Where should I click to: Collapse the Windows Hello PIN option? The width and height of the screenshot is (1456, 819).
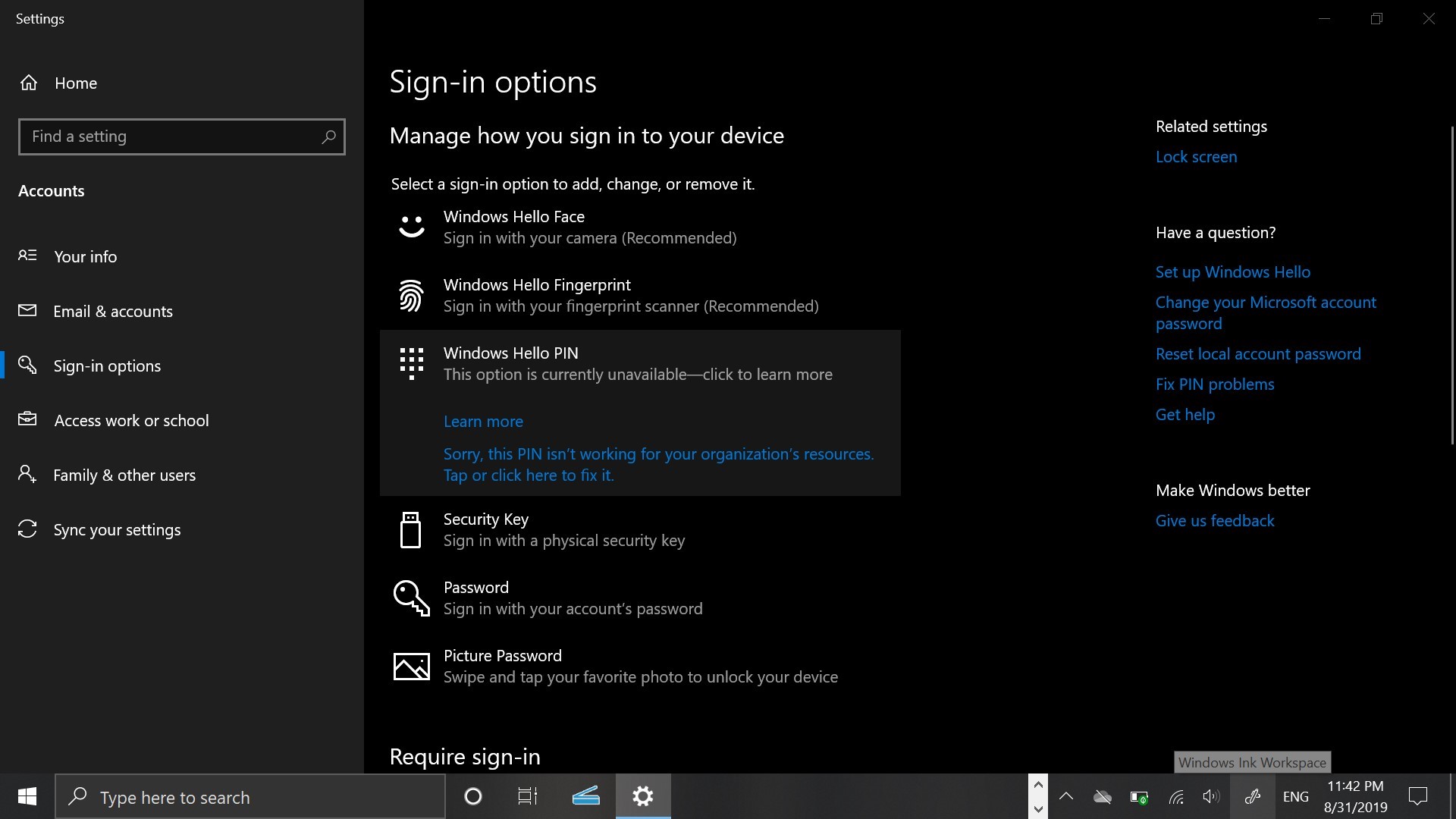tap(640, 363)
